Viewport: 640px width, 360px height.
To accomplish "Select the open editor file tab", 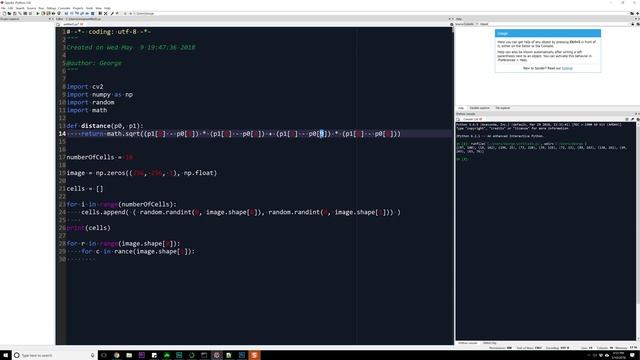I will 73,24.
